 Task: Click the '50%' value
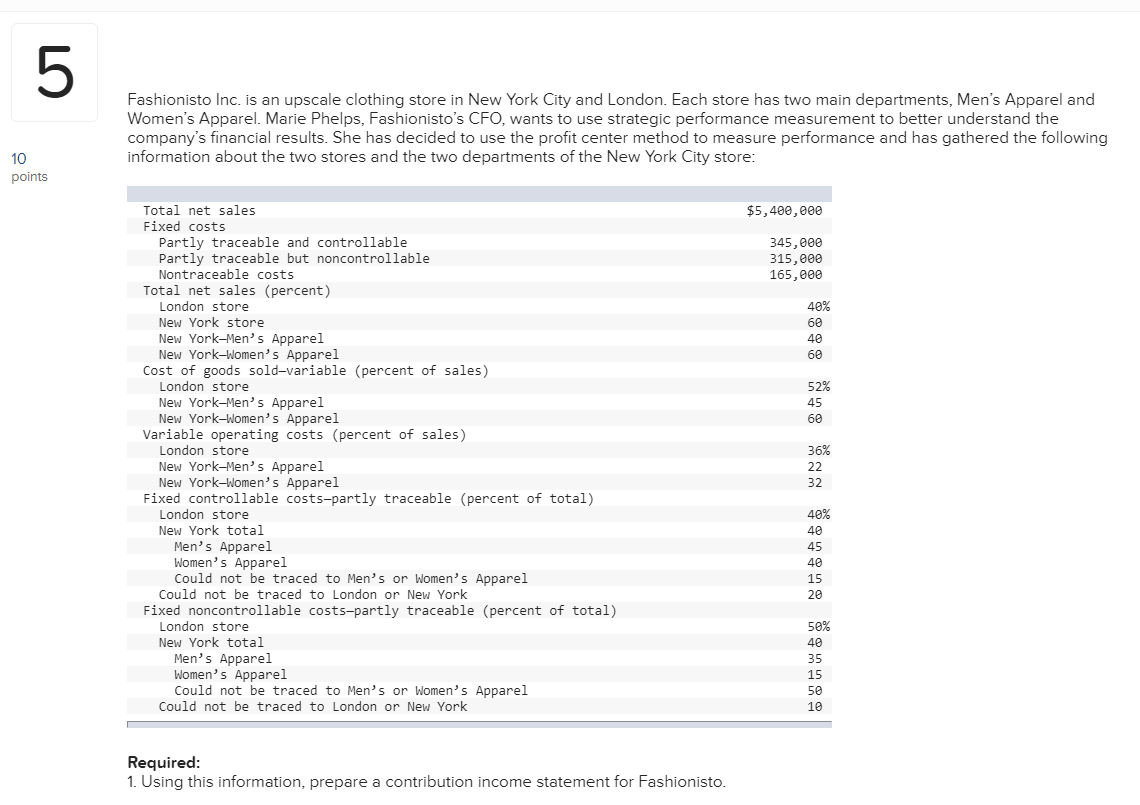click(x=819, y=627)
